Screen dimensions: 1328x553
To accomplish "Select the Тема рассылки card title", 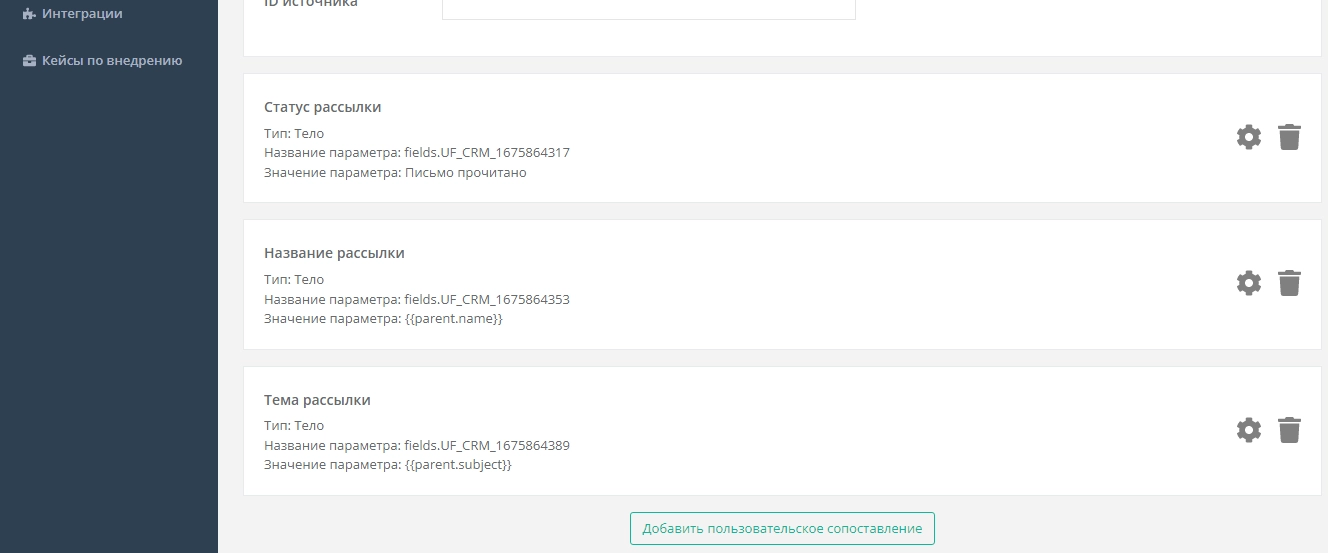I will 317,400.
